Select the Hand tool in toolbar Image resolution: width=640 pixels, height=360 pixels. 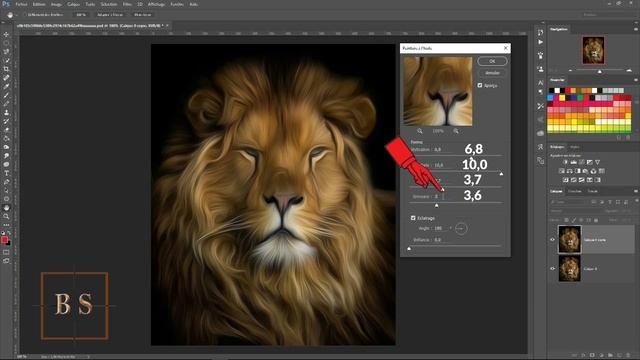pos(6,208)
